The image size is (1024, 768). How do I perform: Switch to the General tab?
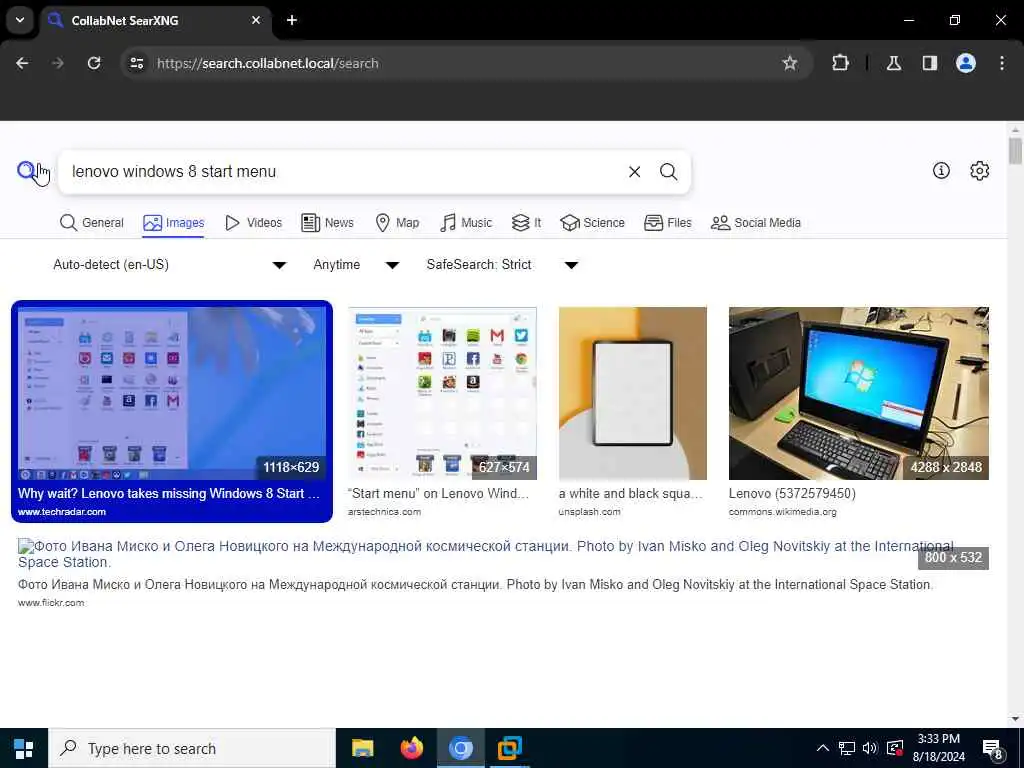click(x=91, y=223)
